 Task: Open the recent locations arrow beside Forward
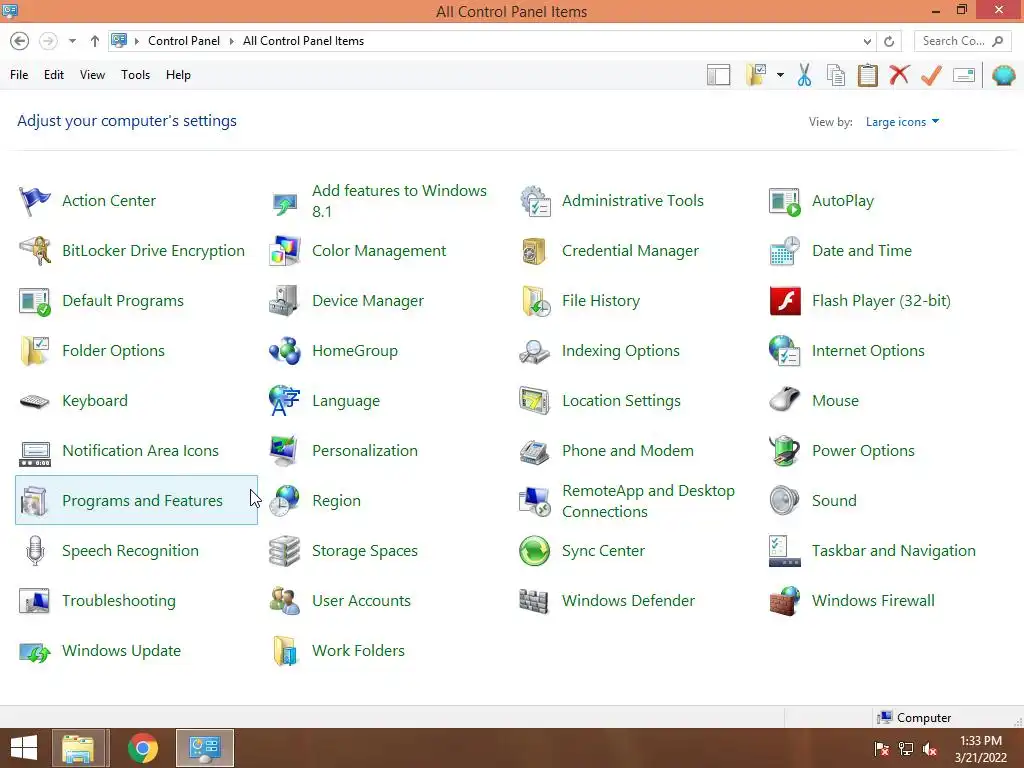point(72,41)
